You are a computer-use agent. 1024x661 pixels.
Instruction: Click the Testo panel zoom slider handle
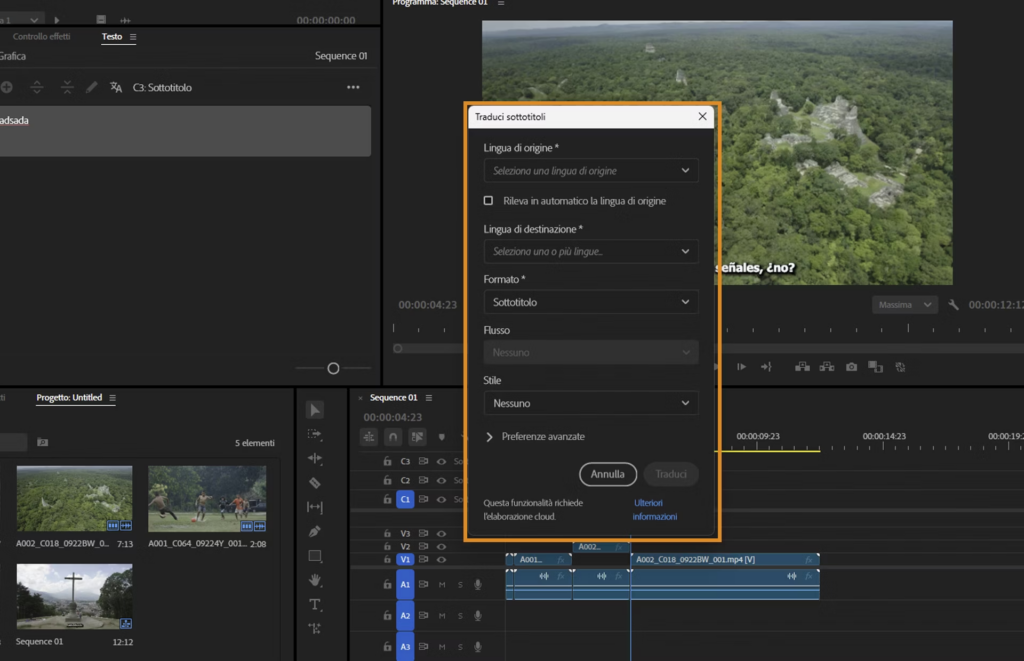[x=333, y=368]
